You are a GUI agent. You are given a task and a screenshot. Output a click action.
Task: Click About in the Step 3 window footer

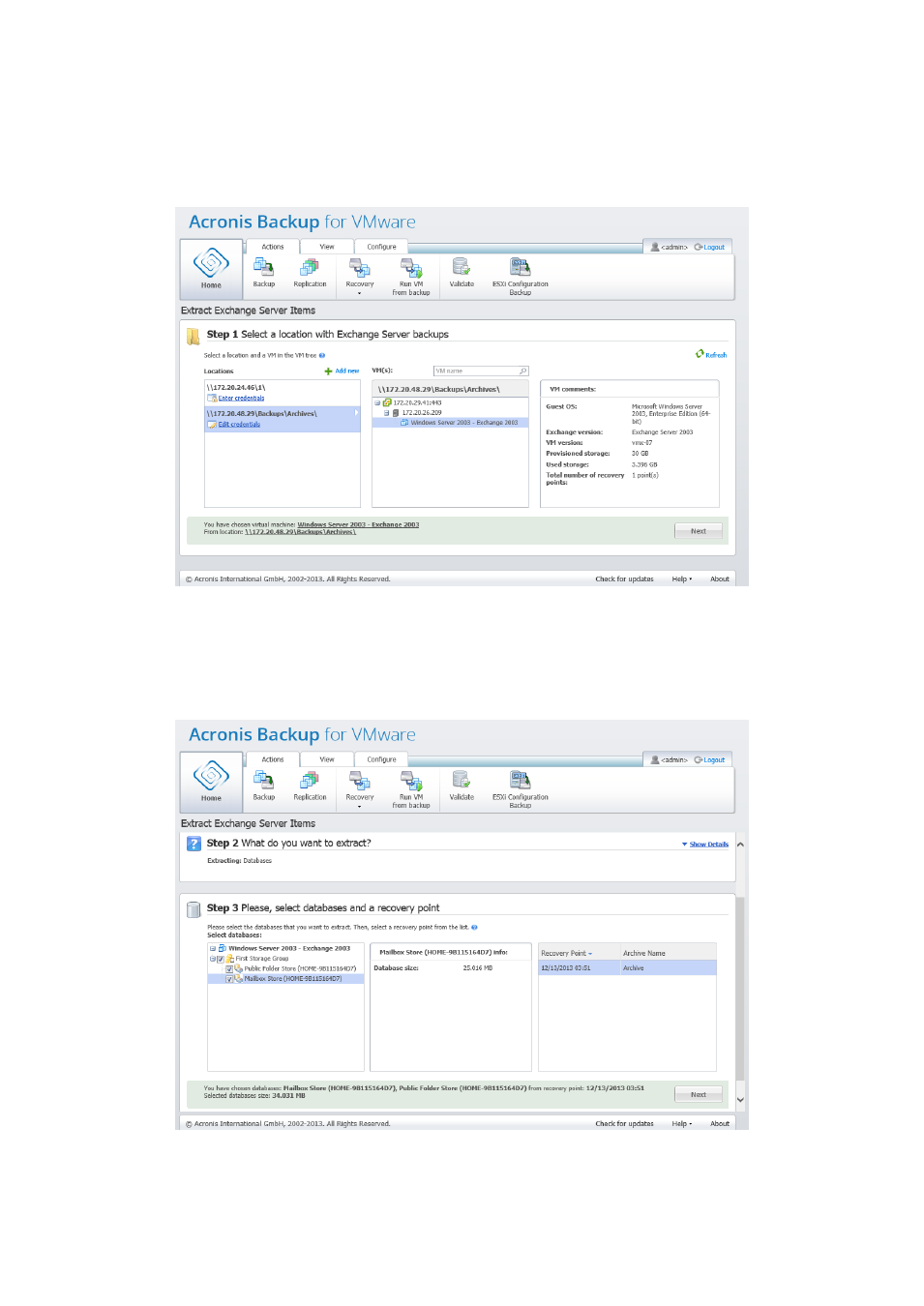[x=720, y=1124]
